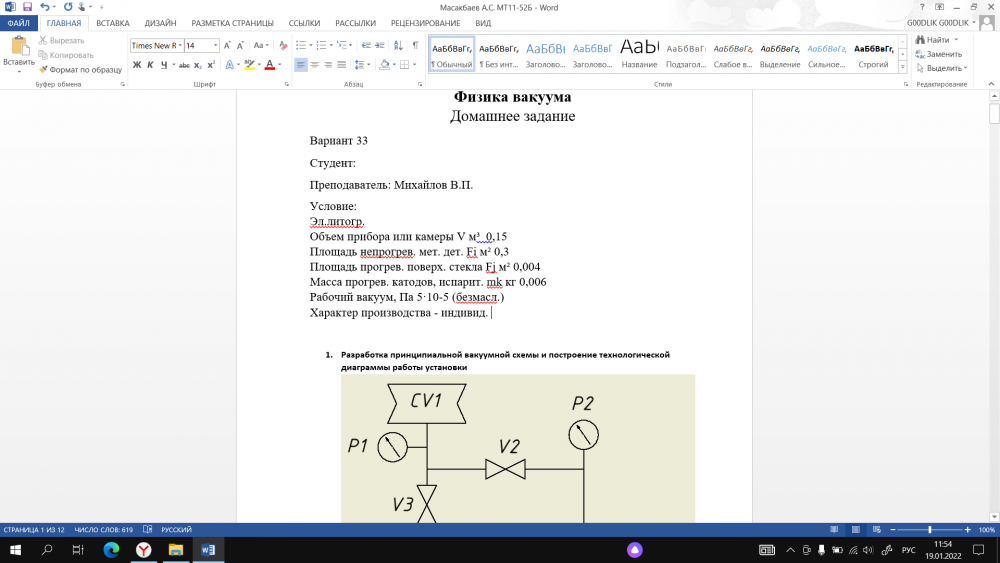Click the vertical scrollbar thumb
This screenshot has width=1000, height=563.
[x=994, y=114]
